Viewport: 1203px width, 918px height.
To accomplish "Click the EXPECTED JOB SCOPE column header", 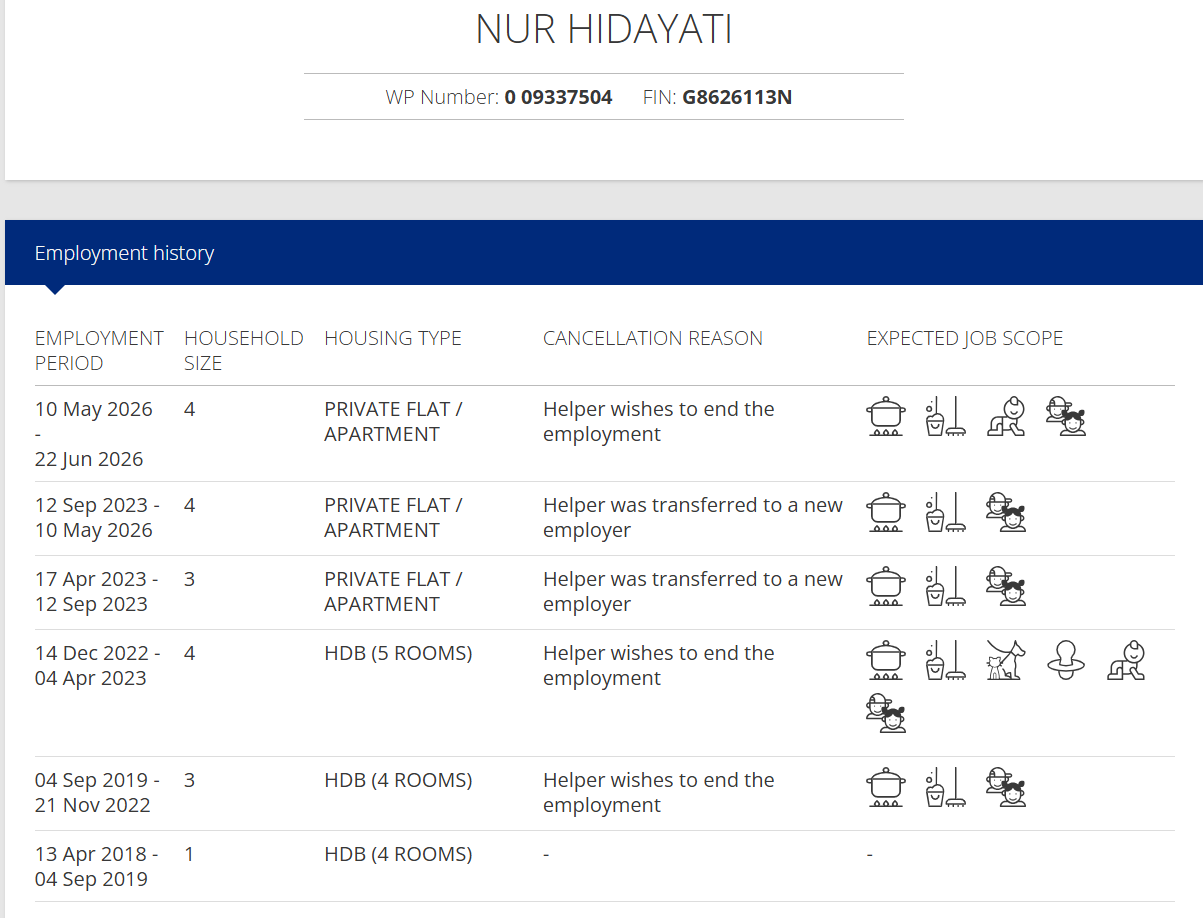I will click(965, 338).
